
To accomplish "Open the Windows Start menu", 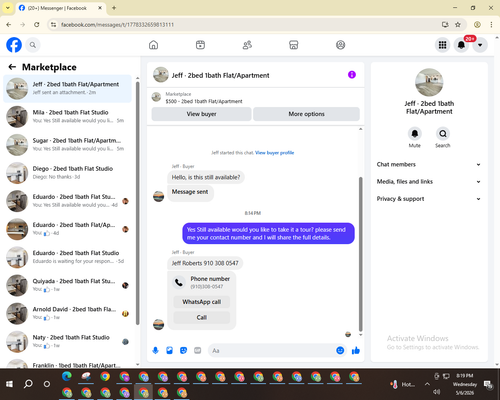I will pos(9,384).
